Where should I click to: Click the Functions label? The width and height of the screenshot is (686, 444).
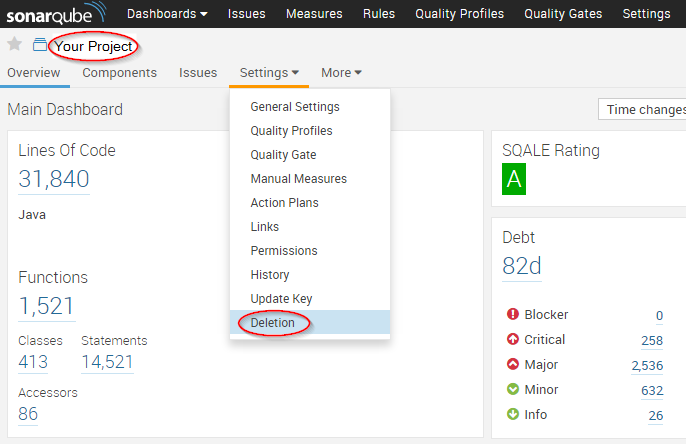click(x=53, y=277)
